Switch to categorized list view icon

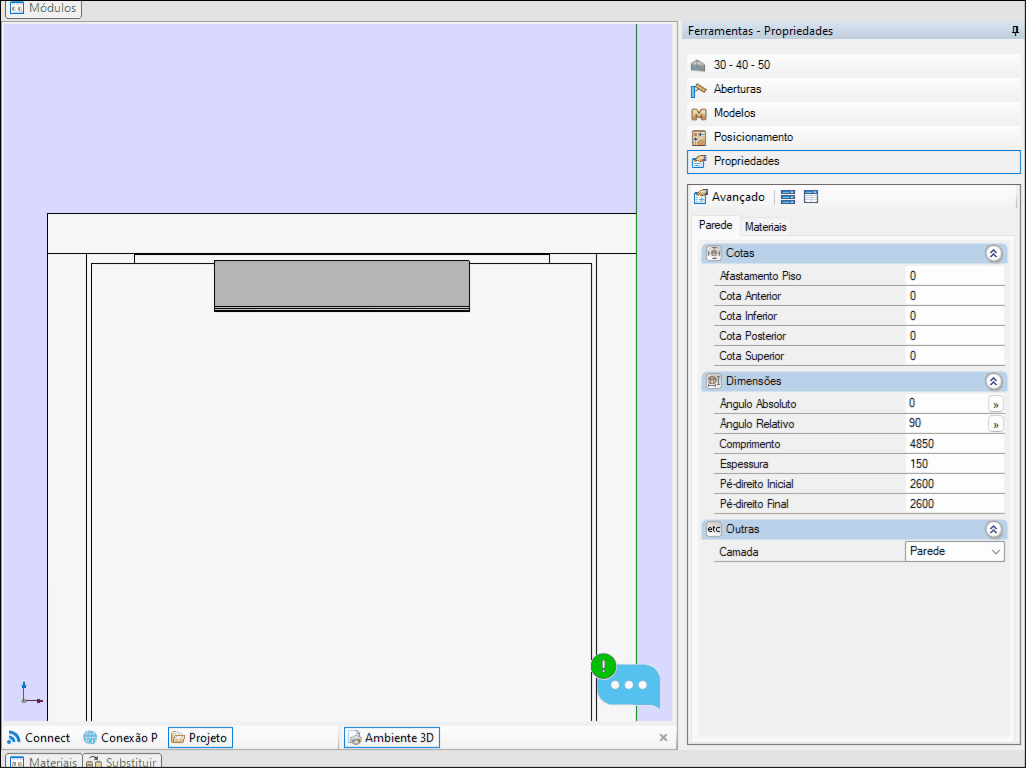pyautogui.click(x=788, y=197)
